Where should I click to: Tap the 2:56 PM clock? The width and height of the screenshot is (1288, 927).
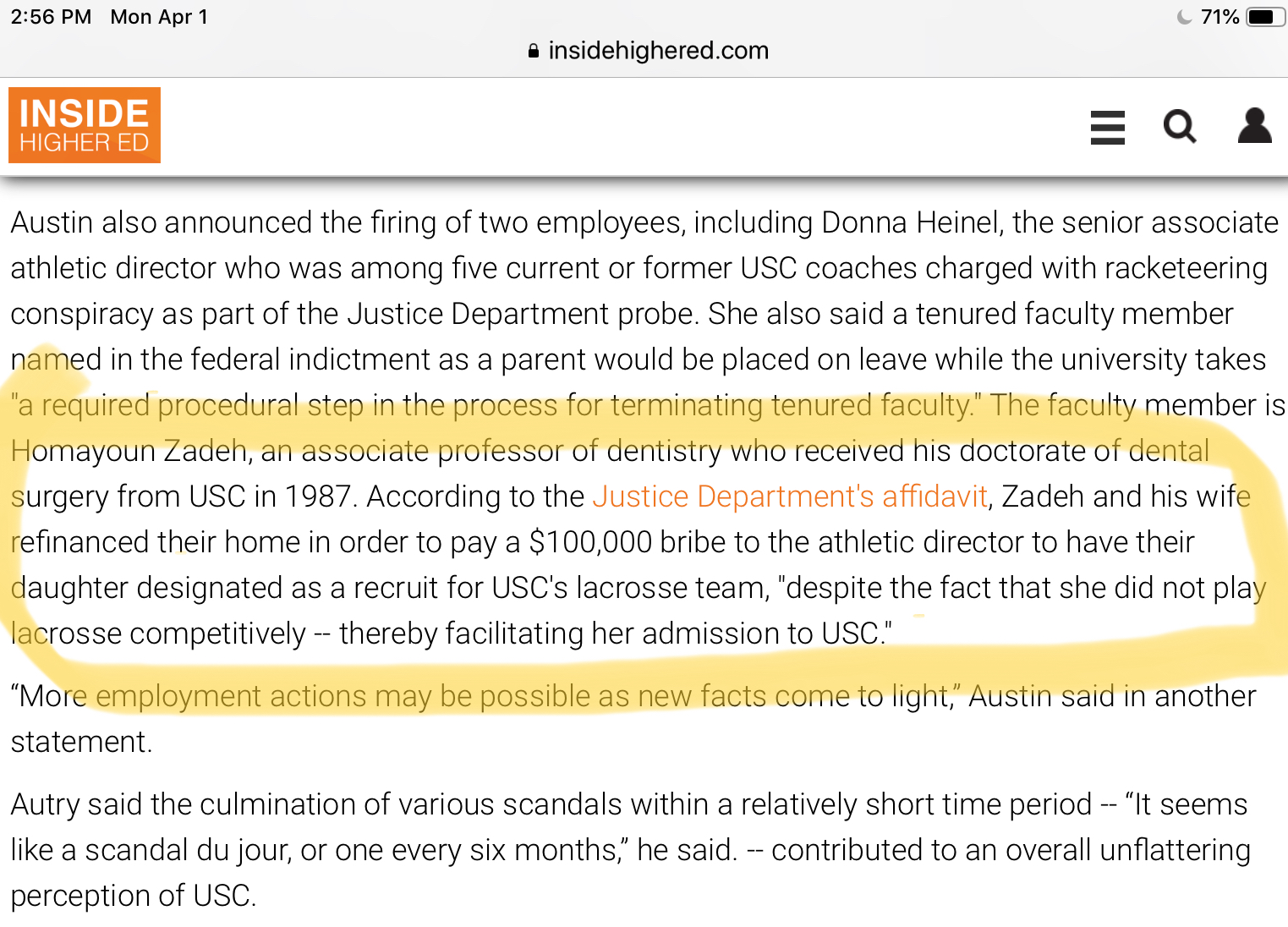(51, 17)
